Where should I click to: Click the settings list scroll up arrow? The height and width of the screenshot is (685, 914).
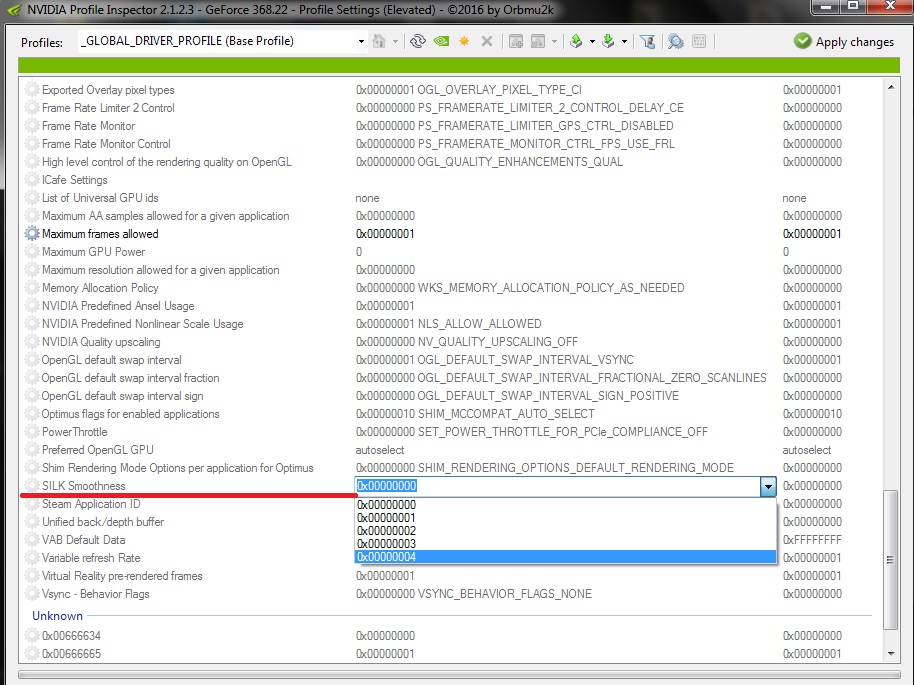pyautogui.click(x=891, y=87)
